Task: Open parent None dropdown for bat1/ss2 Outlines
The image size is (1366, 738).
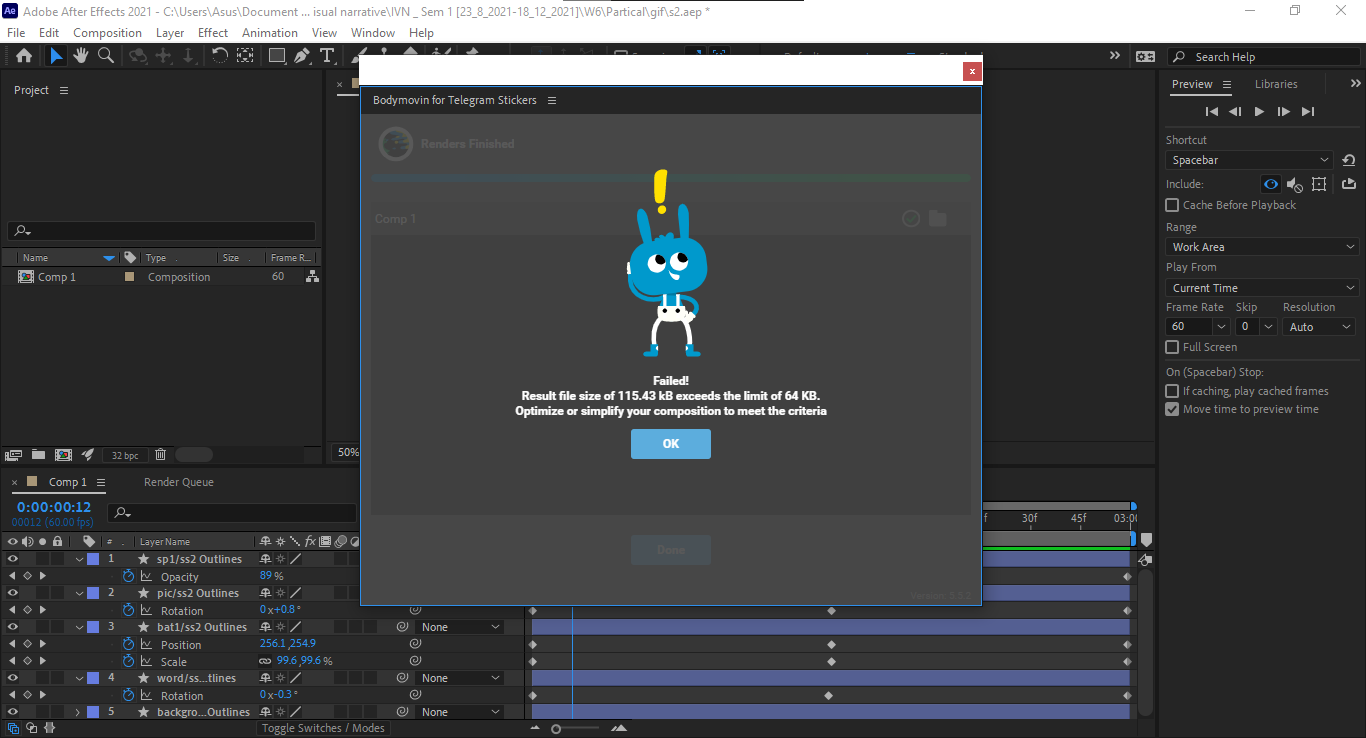Action: [x=461, y=627]
